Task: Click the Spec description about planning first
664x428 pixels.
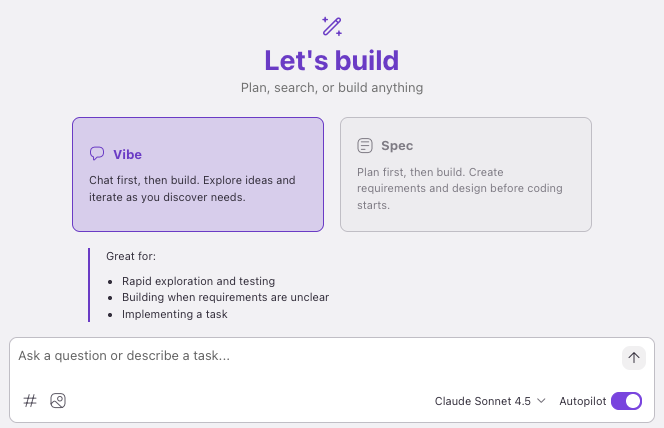Action: (x=460, y=188)
